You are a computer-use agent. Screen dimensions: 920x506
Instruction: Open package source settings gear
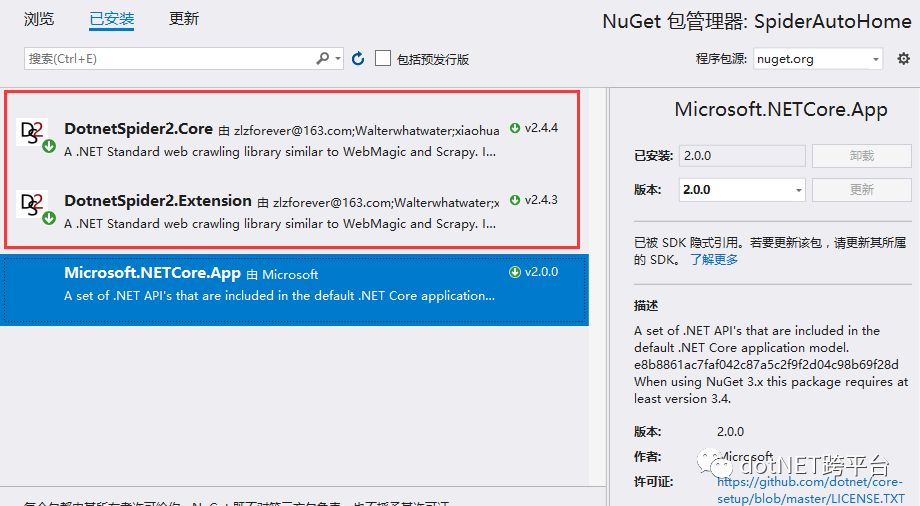[904, 59]
